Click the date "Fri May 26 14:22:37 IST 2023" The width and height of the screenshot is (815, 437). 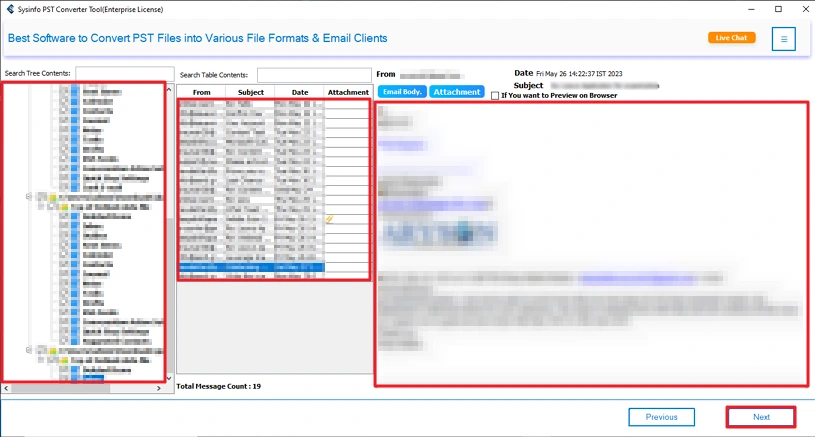(579, 74)
